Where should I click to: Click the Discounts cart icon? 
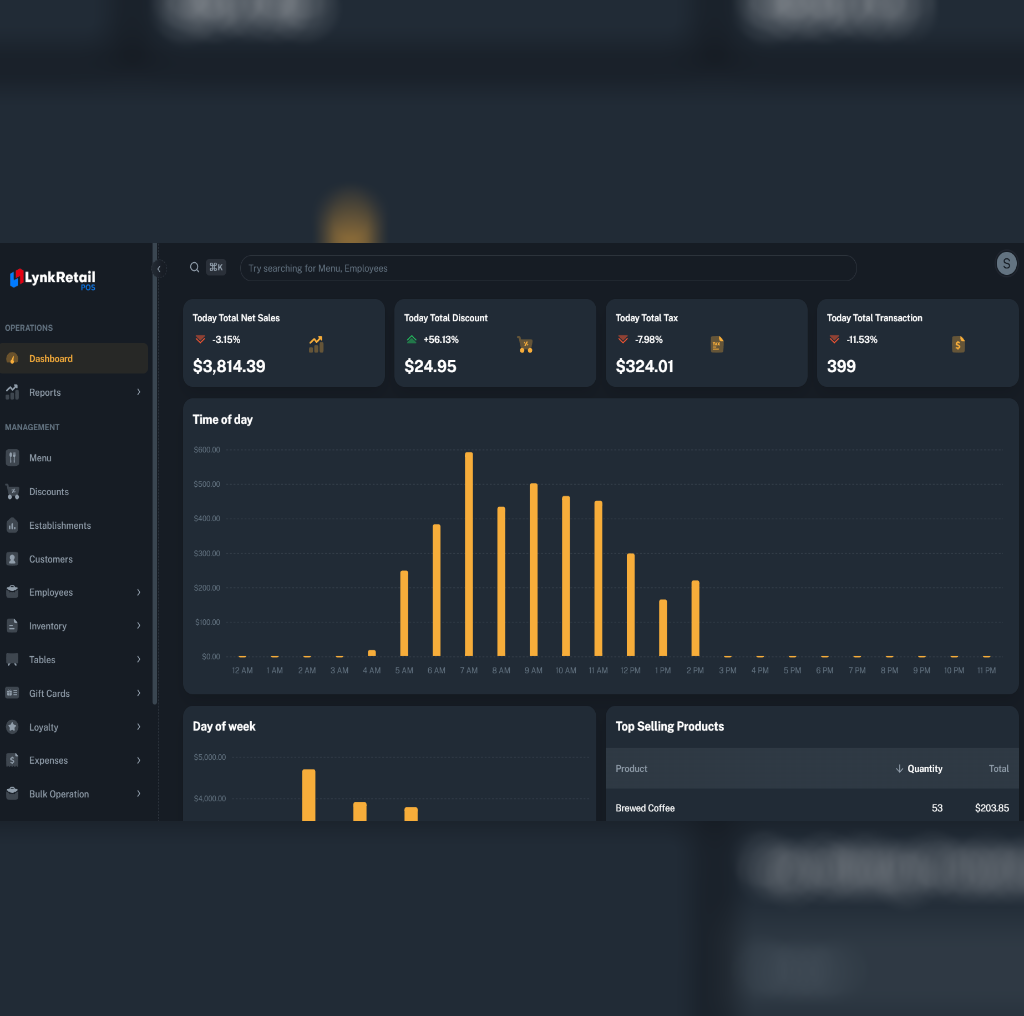tap(12, 492)
